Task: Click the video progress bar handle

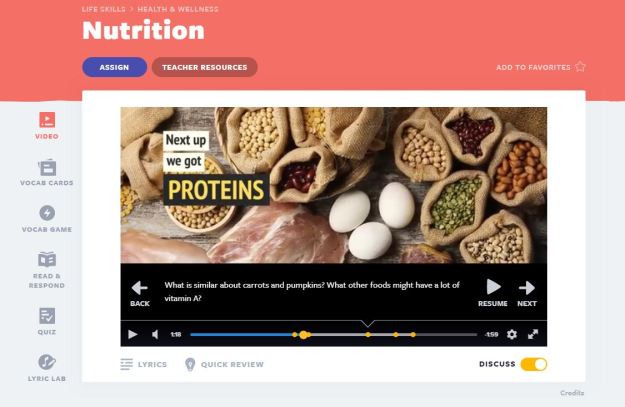Action: tap(304, 335)
